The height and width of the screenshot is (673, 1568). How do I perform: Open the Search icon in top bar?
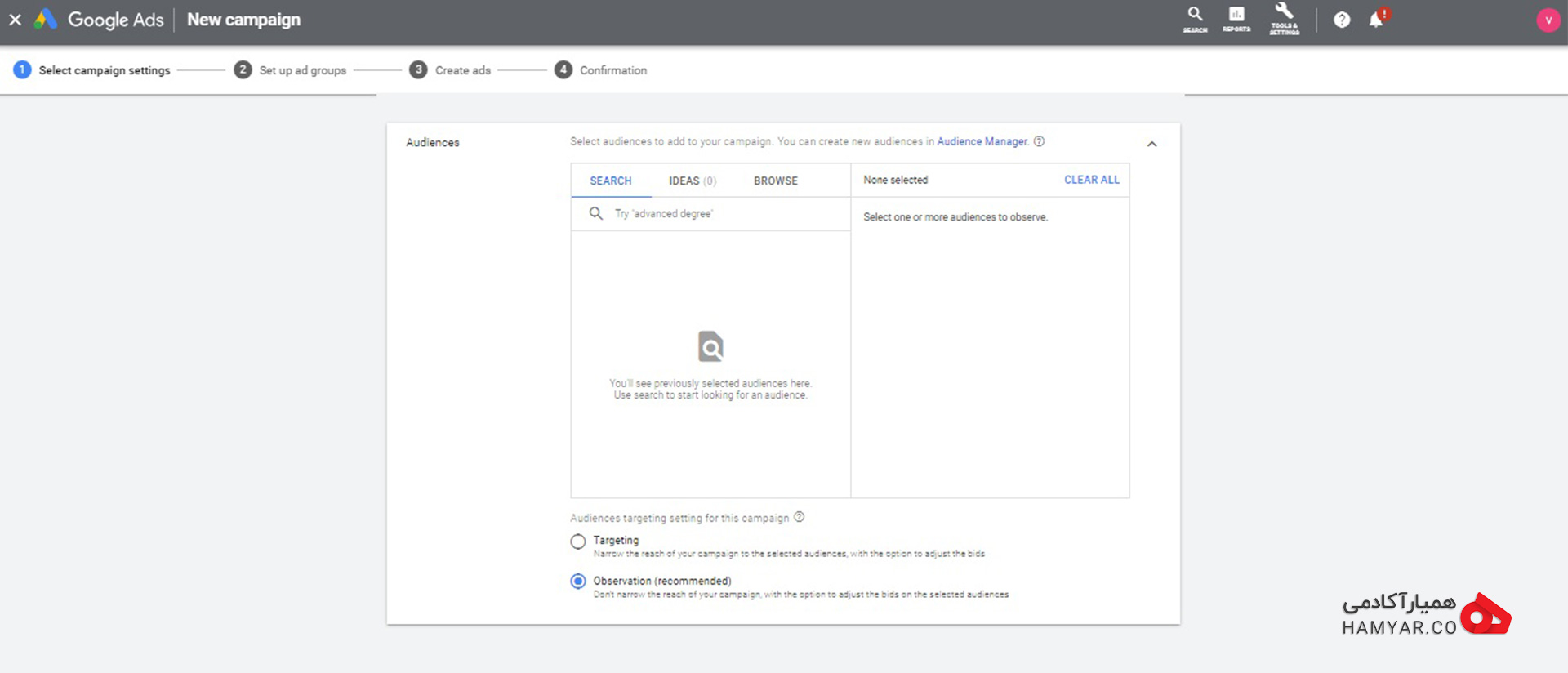tap(1195, 19)
